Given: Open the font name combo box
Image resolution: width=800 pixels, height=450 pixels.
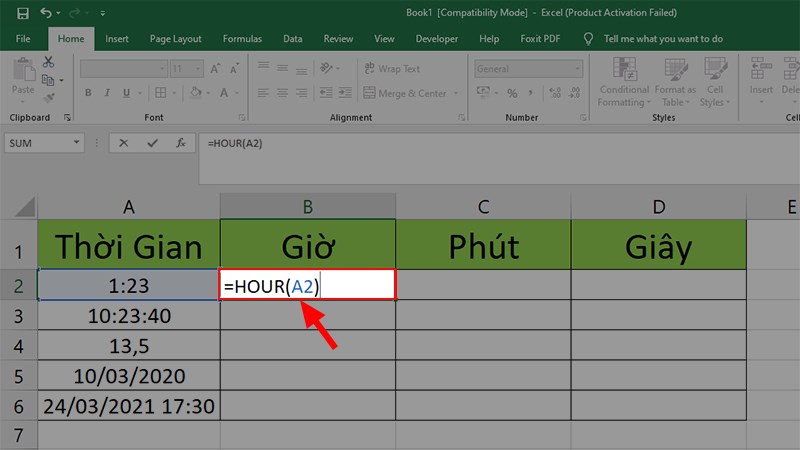Looking at the screenshot, I should [123, 68].
